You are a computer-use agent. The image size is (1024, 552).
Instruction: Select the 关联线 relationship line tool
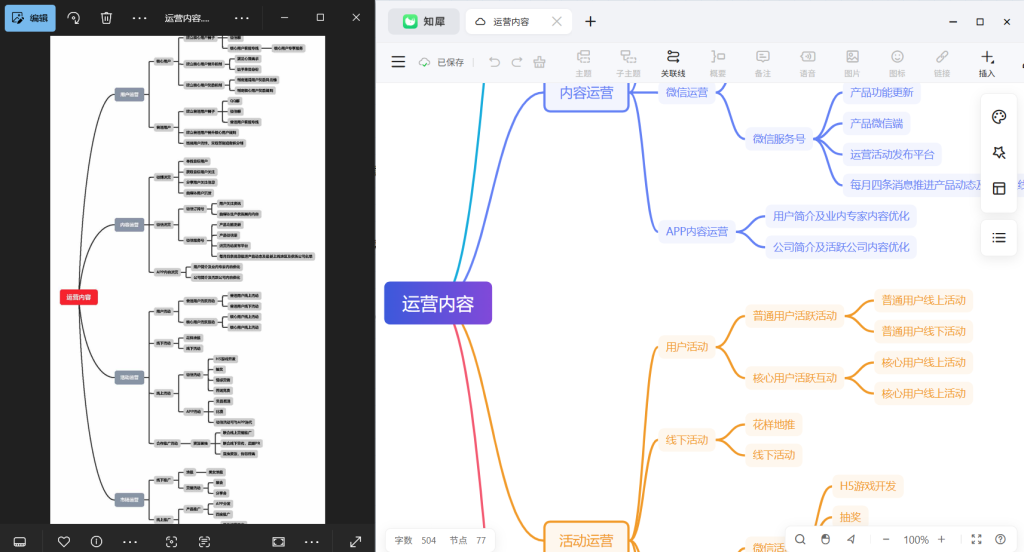click(673, 63)
